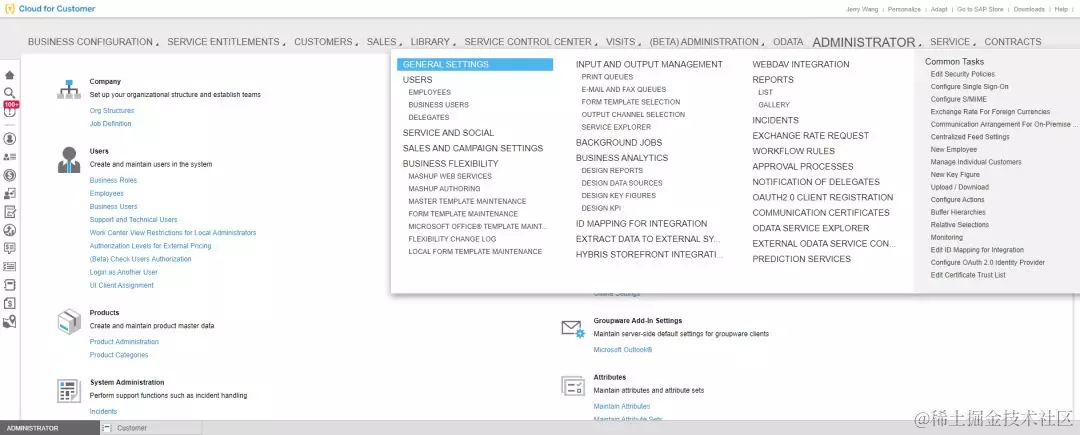Click the icon beside the Customer bottom tab
This screenshot has height=435, width=1080.
click(x=106, y=428)
